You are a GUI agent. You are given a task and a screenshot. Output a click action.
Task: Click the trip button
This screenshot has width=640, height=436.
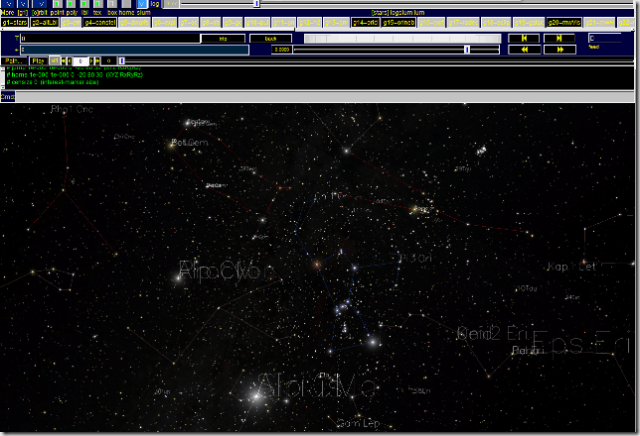click(x=222, y=38)
